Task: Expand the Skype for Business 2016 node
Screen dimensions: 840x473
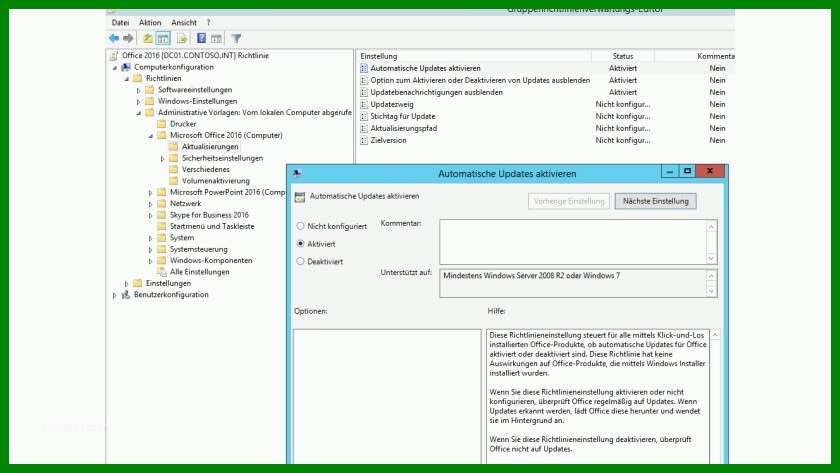Action: pos(151,215)
